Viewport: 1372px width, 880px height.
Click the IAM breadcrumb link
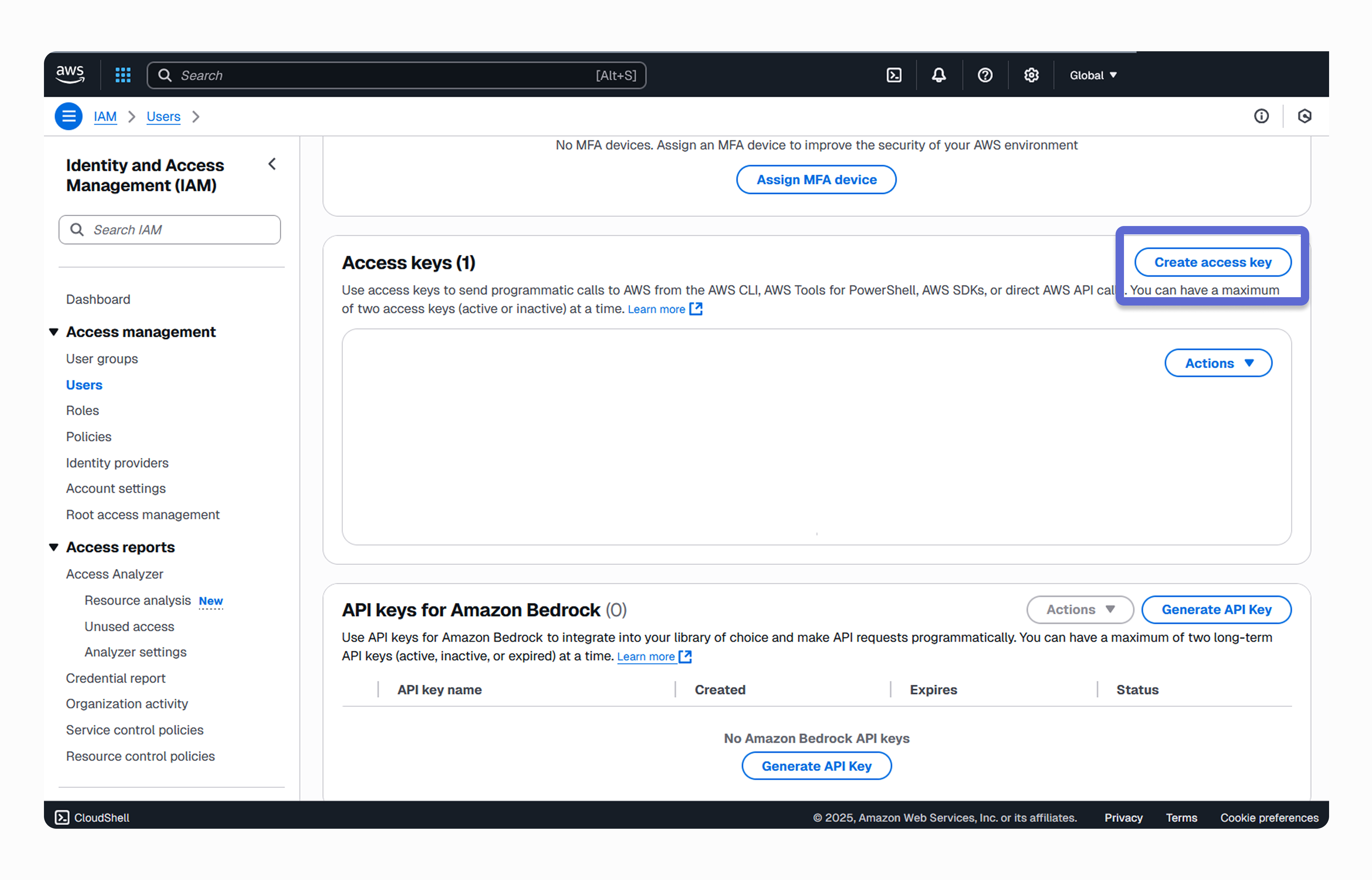pos(105,116)
